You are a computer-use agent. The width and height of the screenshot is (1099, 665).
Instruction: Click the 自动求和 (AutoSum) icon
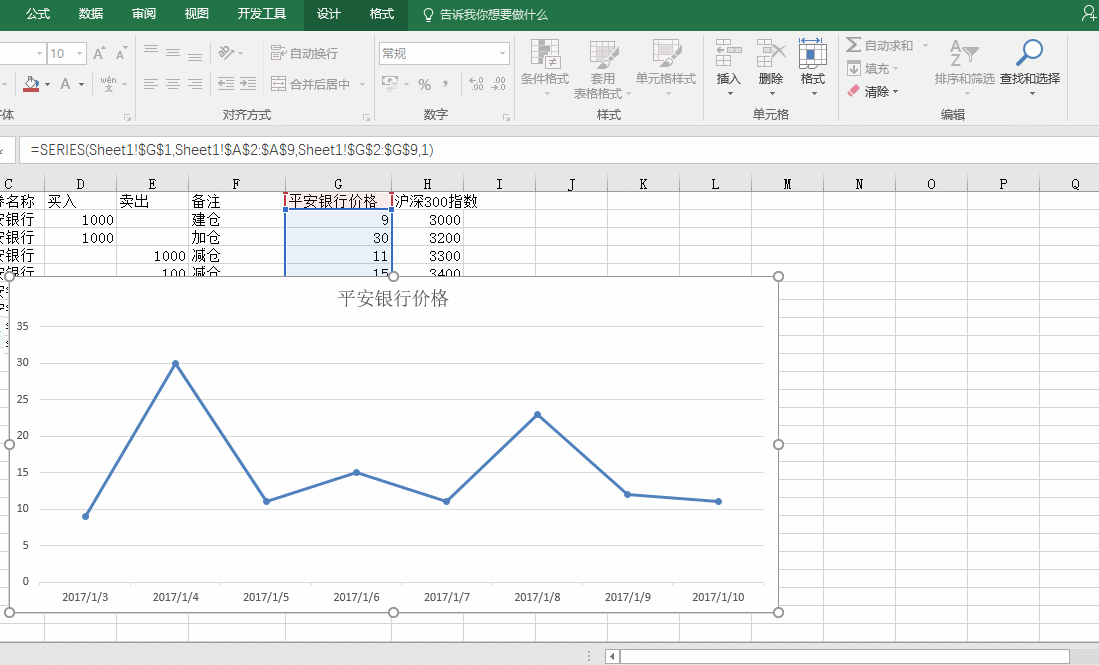(x=851, y=44)
